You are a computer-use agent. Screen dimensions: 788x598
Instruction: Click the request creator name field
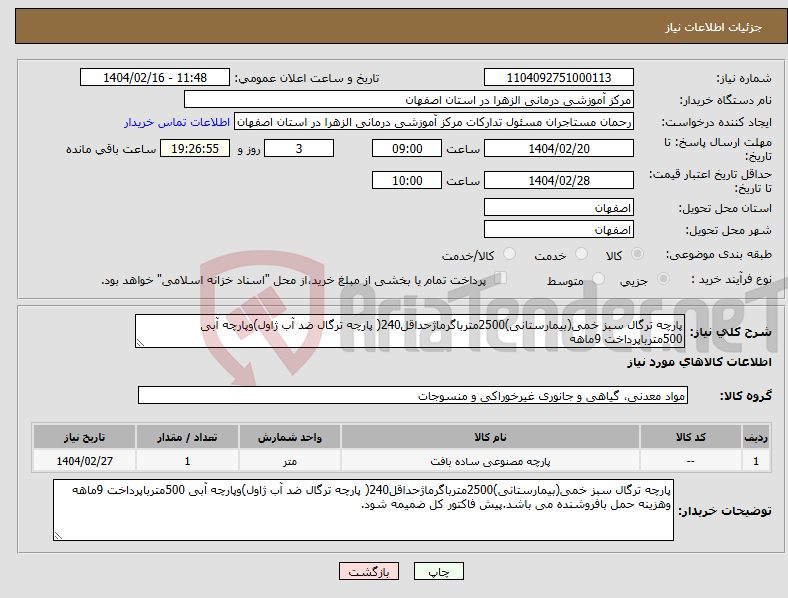[434, 122]
